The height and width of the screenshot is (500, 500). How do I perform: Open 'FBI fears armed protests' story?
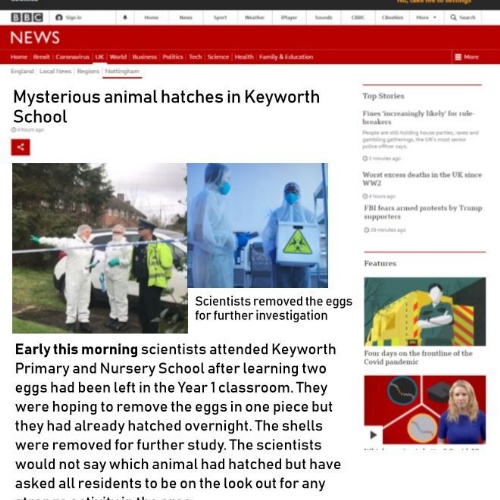point(423,212)
